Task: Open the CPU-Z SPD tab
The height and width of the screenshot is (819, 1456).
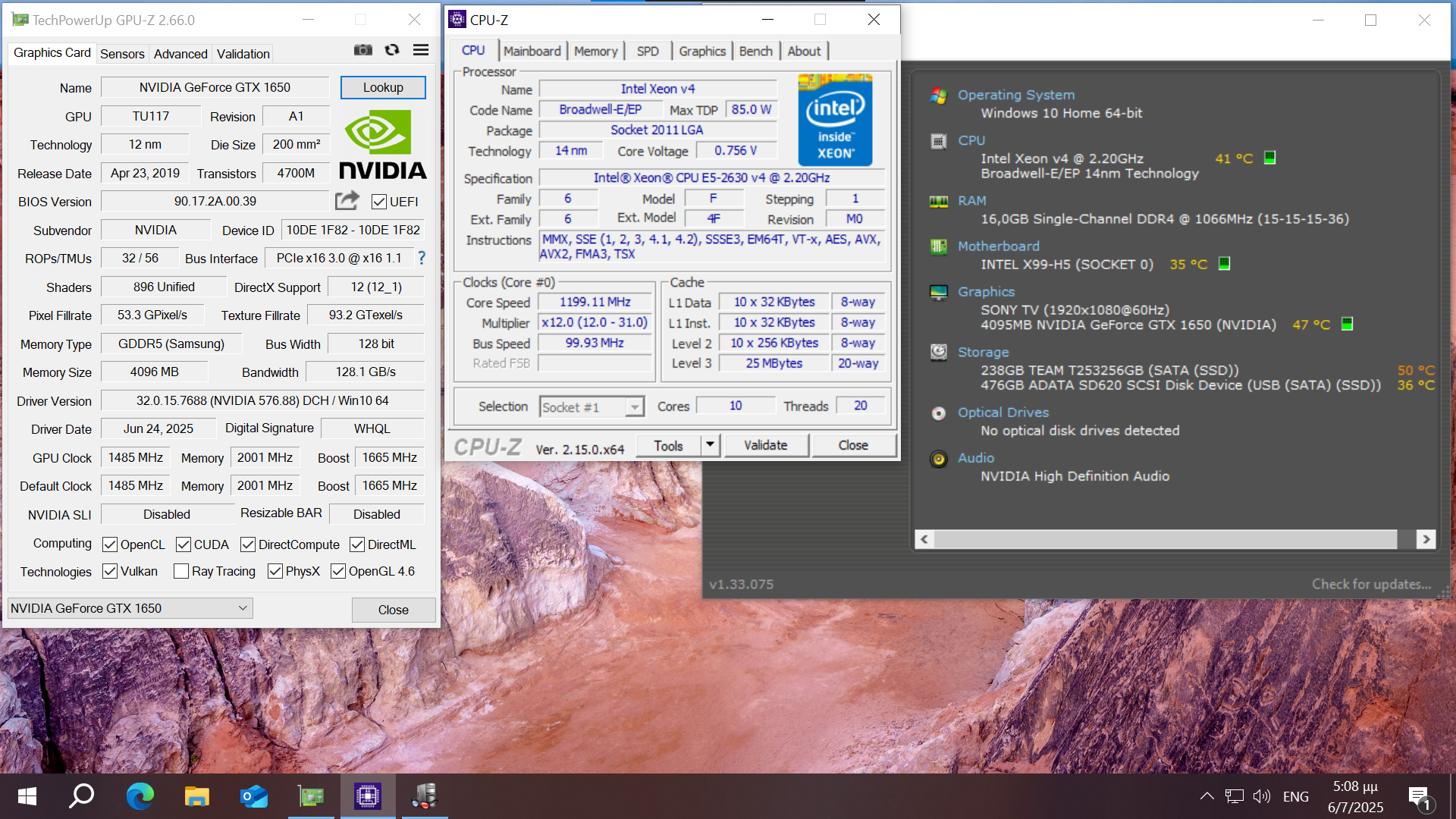Action: 648,51
